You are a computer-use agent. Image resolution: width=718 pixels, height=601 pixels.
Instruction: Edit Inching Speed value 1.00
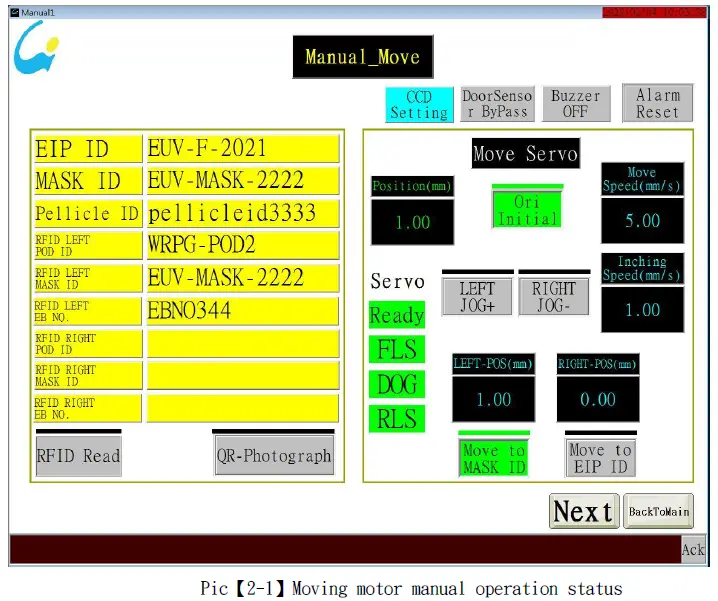(x=642, y=310)
